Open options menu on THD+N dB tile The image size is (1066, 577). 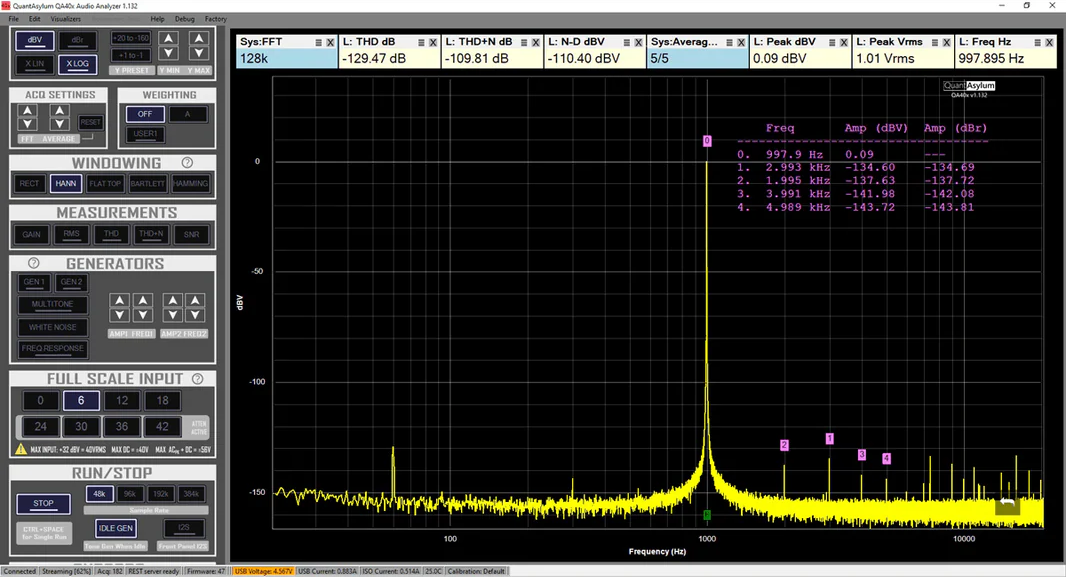click(524, 42)
